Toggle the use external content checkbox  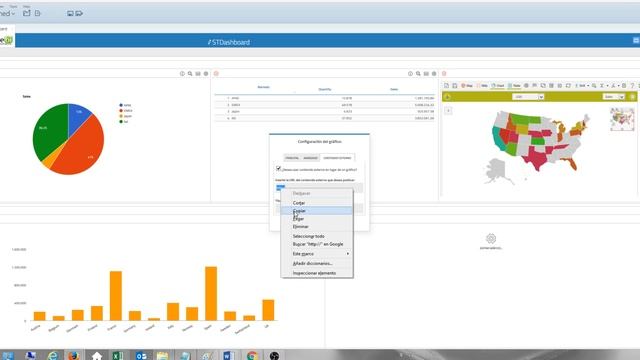tap(278, 169)
